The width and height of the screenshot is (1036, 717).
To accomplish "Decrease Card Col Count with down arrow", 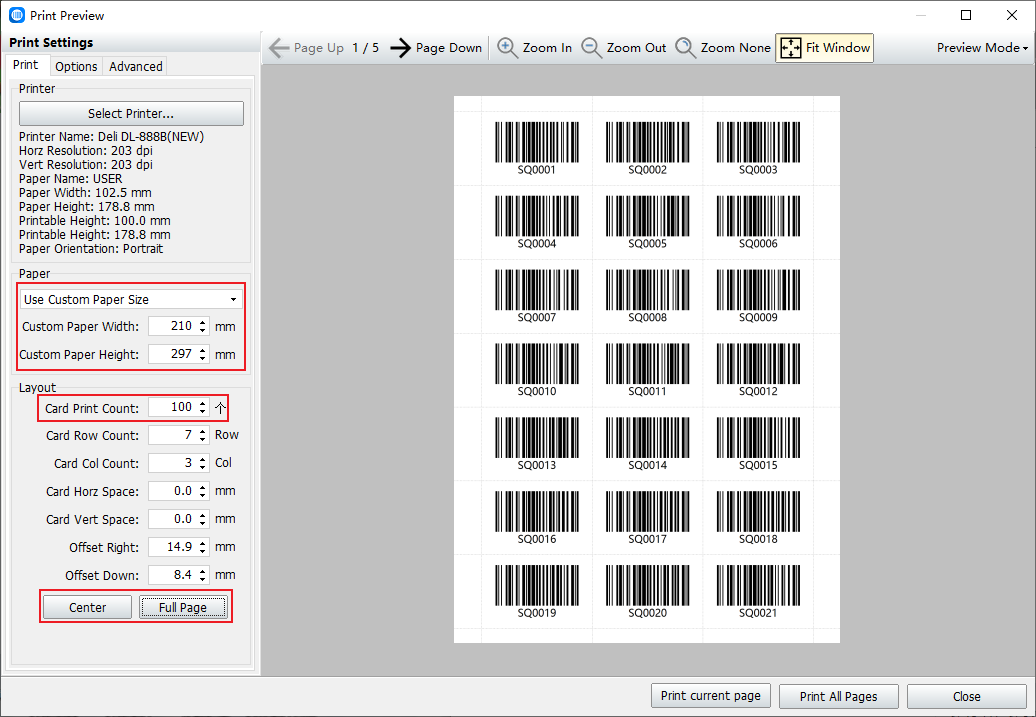I will [203, 467].
